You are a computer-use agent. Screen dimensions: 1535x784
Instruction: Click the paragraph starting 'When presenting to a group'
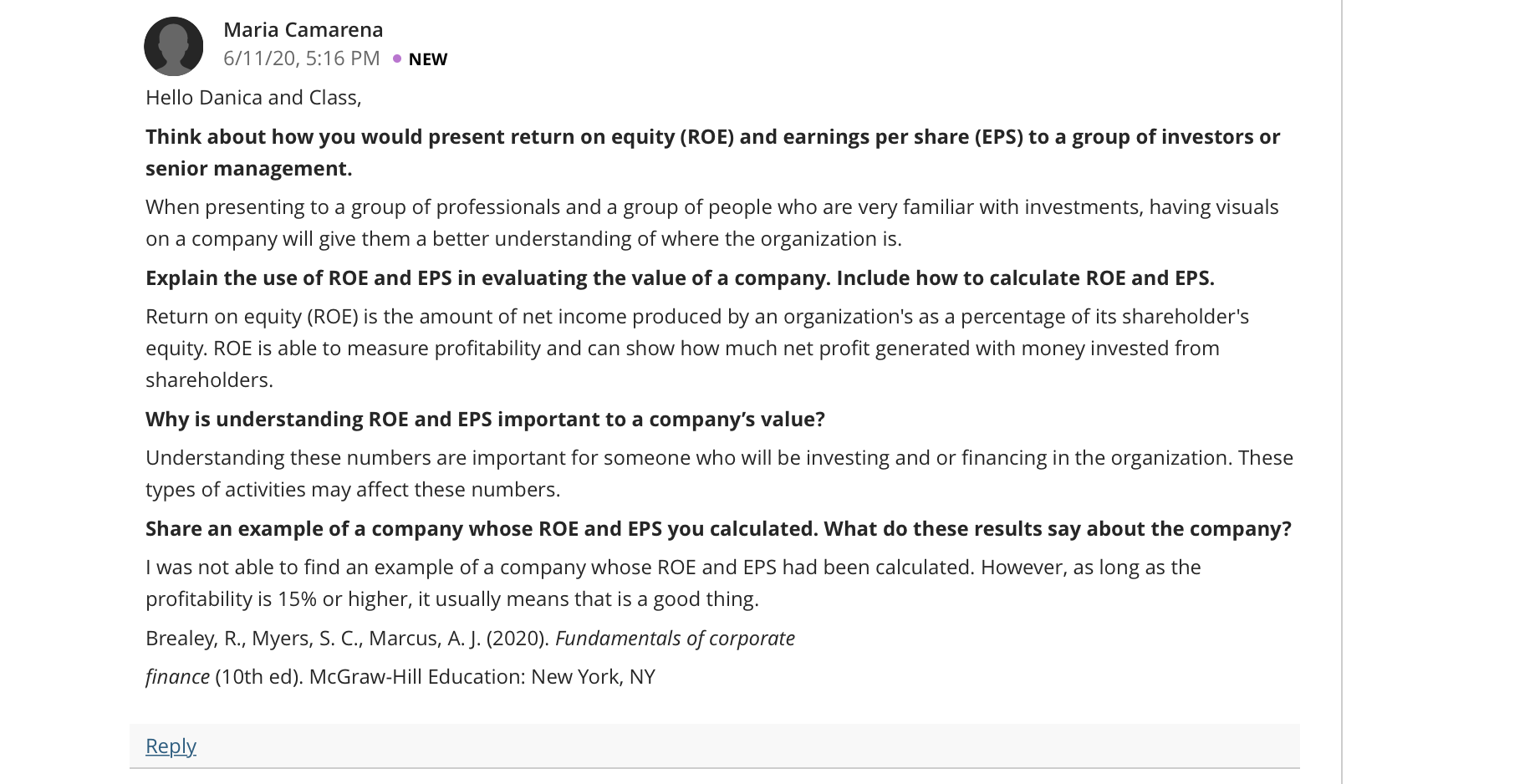click(x=712, y=222)
